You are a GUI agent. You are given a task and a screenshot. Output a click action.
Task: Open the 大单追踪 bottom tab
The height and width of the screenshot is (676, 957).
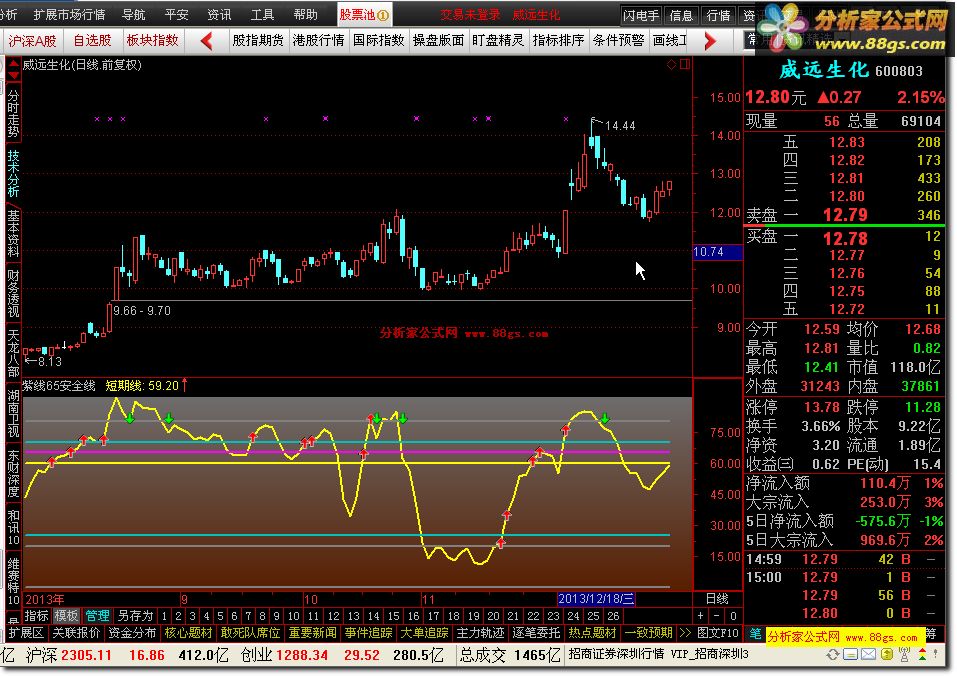(424, 633)
